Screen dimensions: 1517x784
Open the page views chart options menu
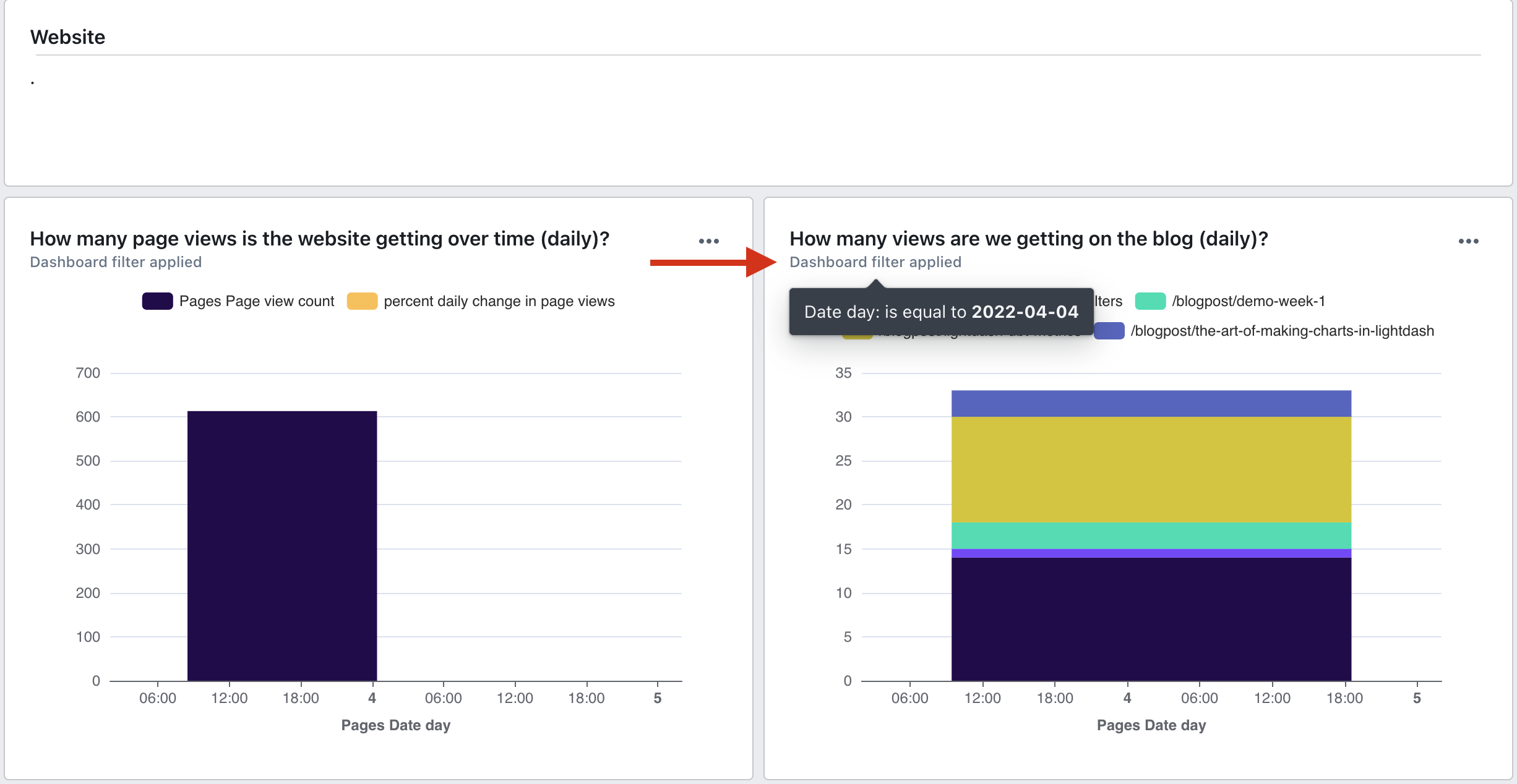pos(708,241)
